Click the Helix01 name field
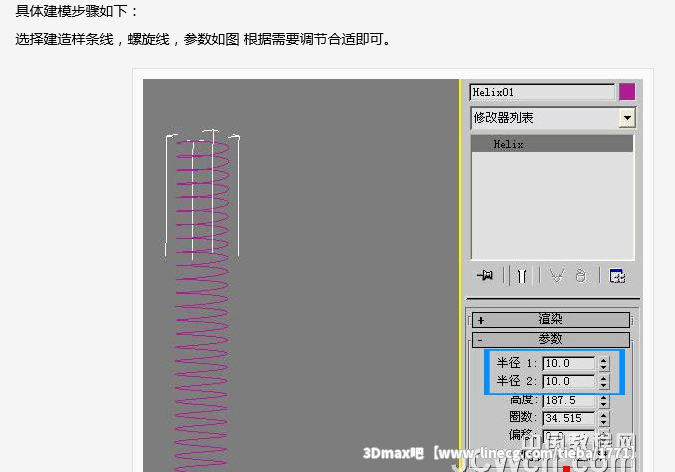The image size is (675, 472). pos(542,92)
